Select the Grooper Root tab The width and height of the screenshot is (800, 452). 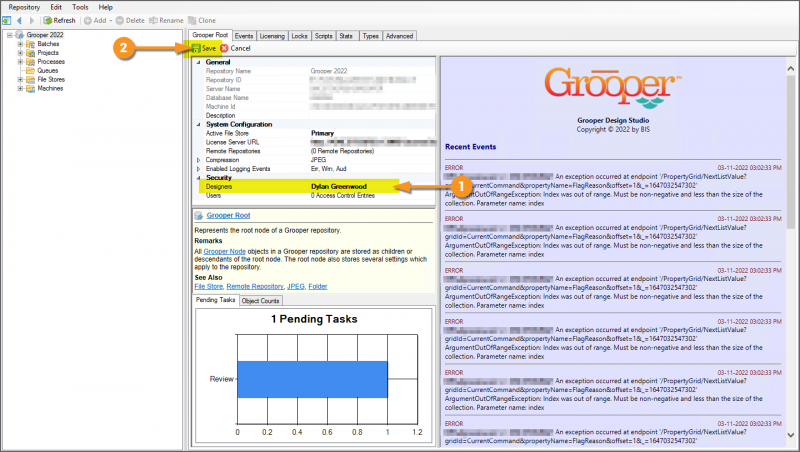pyautogui.click(x=210, y=35)
